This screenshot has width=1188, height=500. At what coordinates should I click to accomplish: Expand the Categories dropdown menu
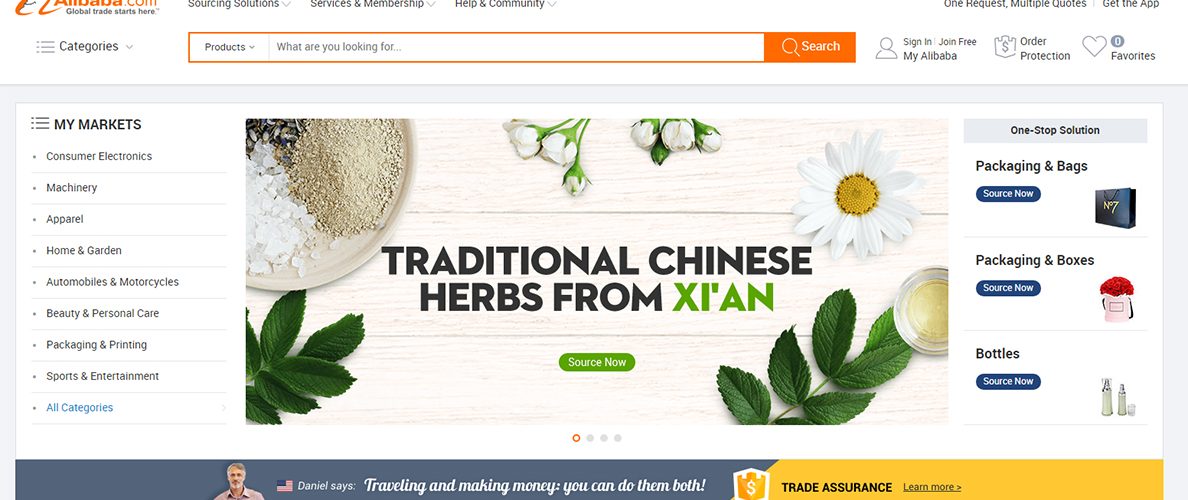[x=85, y=46]
